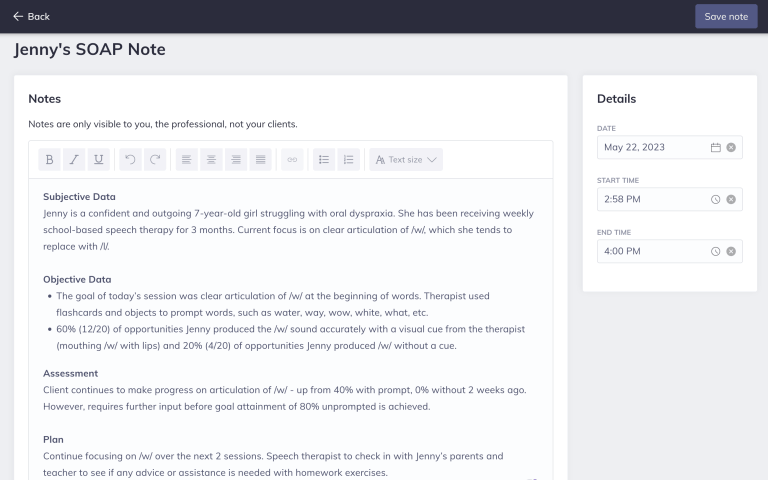Create a numbered list
Viewport: 768px width, 480px height.
pyautogui.click(x=348, y=160)
